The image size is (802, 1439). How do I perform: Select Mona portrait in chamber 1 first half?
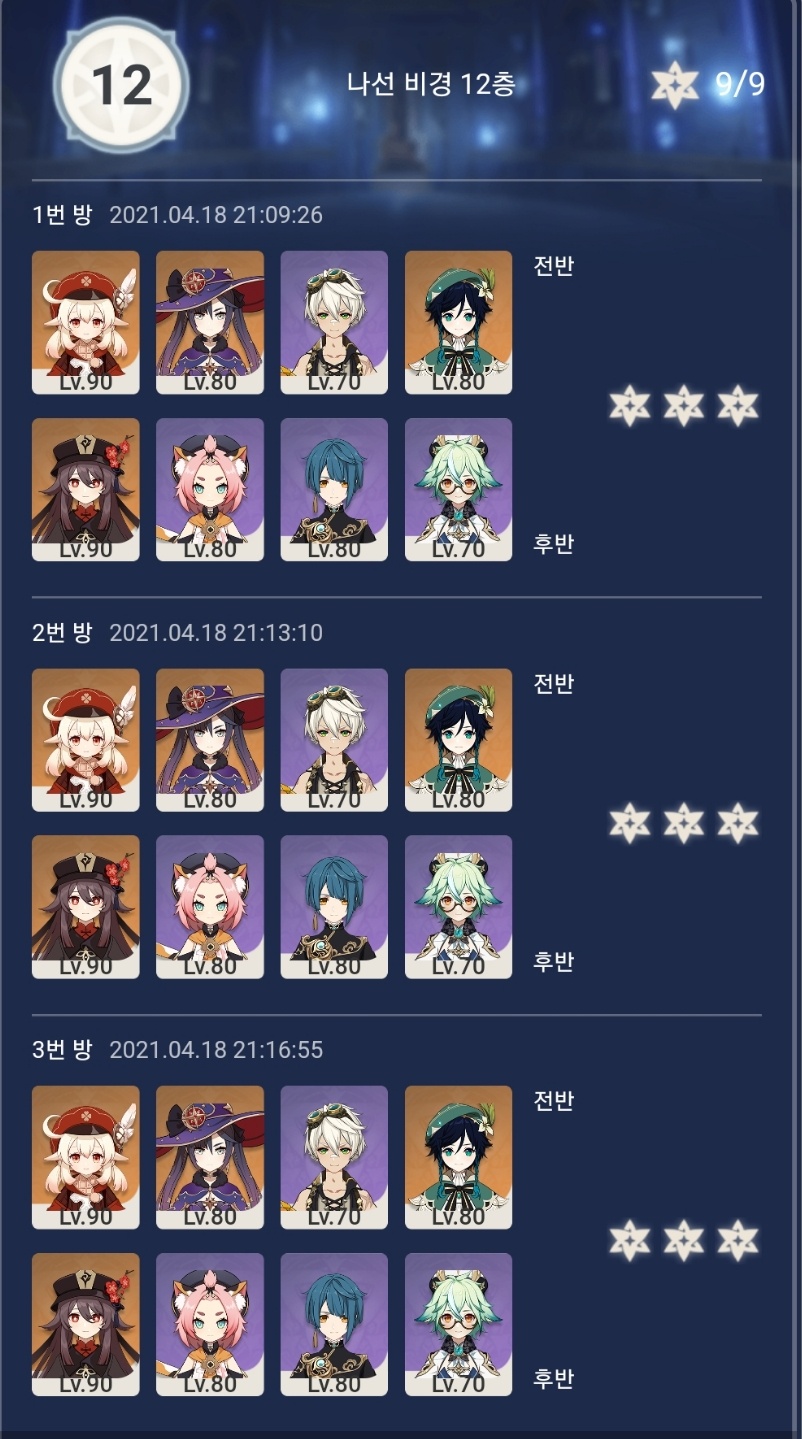pyautogui.click(x=210, y=322)
